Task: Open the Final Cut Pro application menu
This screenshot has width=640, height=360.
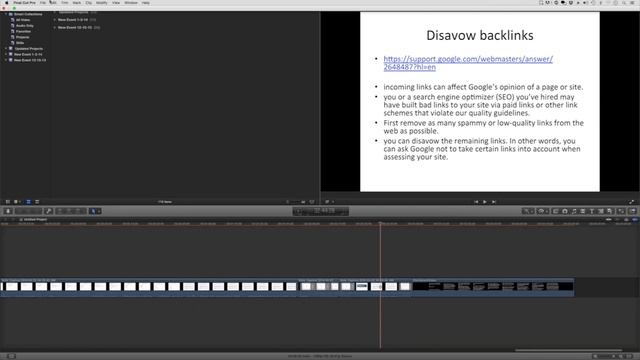Action: pyautogui.click(x=24, y=3)
